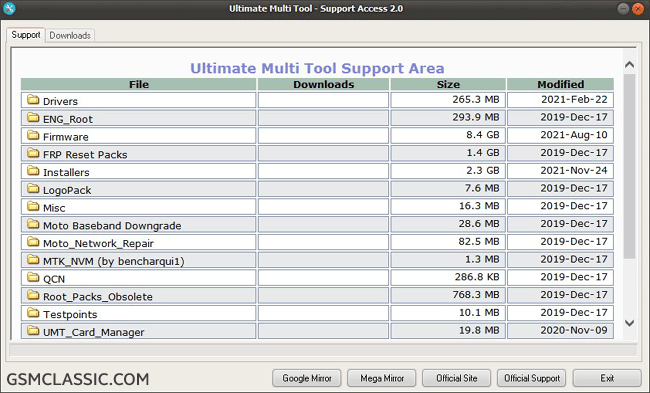The height and width of the screenshot is (393, 650).
Task: Click the Misc folder icon
Action: [x=33, y=206]
